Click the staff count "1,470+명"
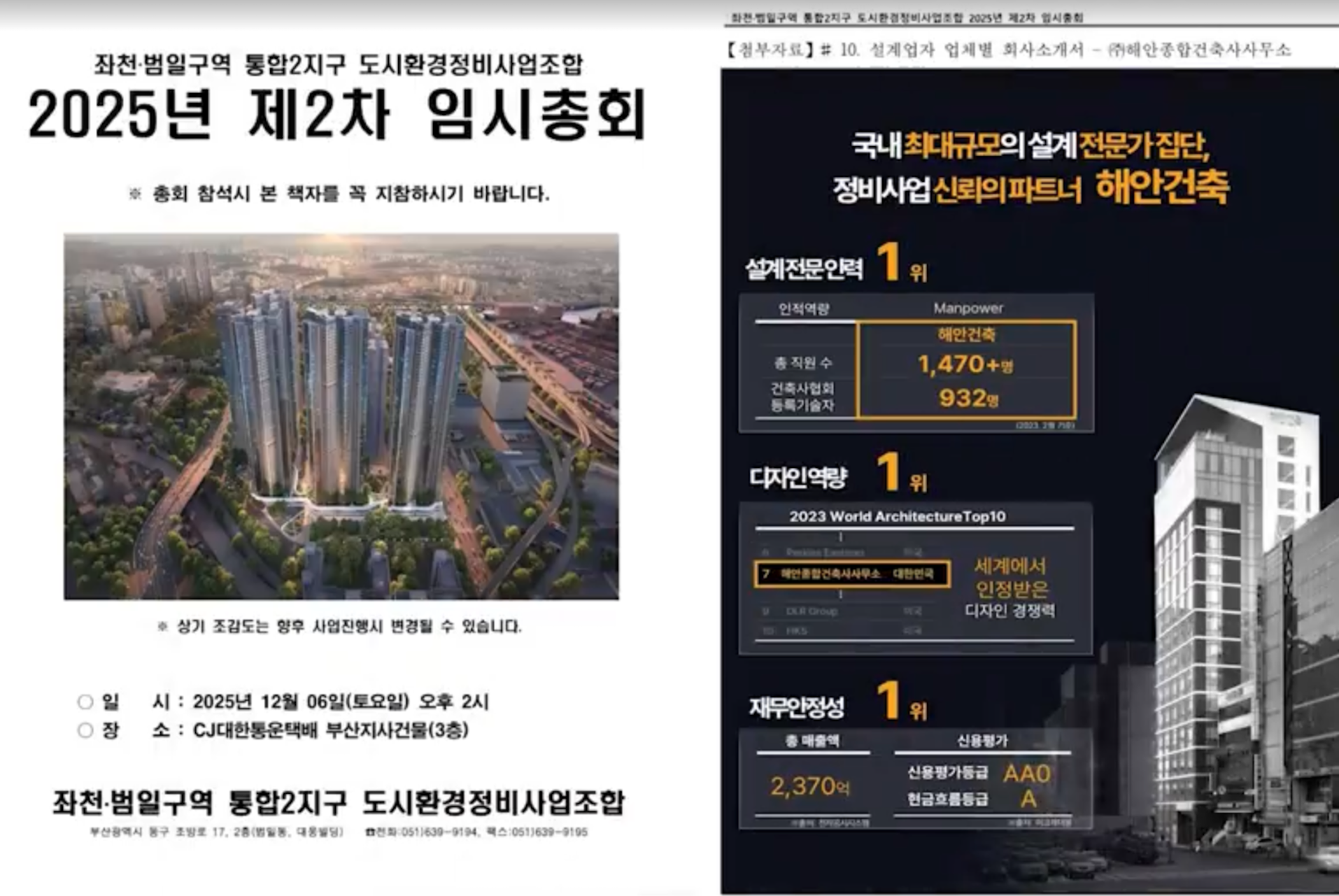 click(x=965, y=364)
